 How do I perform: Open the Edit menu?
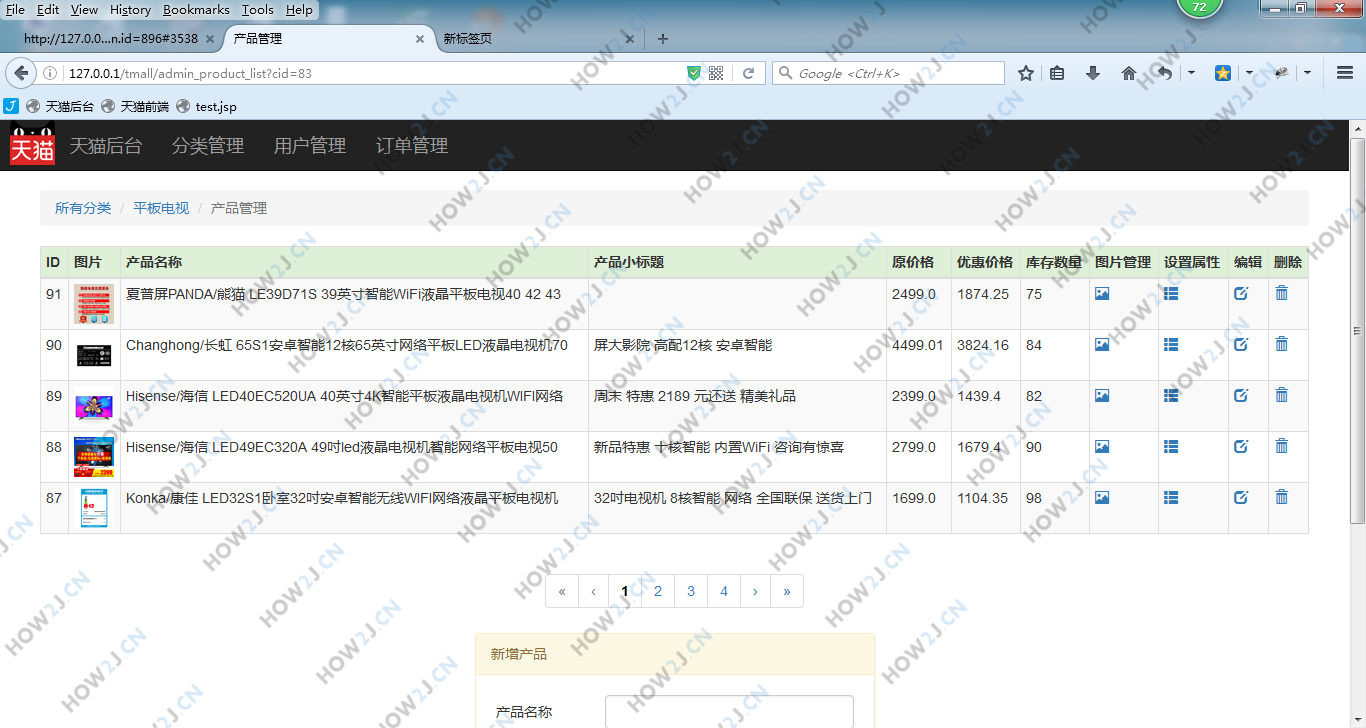point(47,9)
